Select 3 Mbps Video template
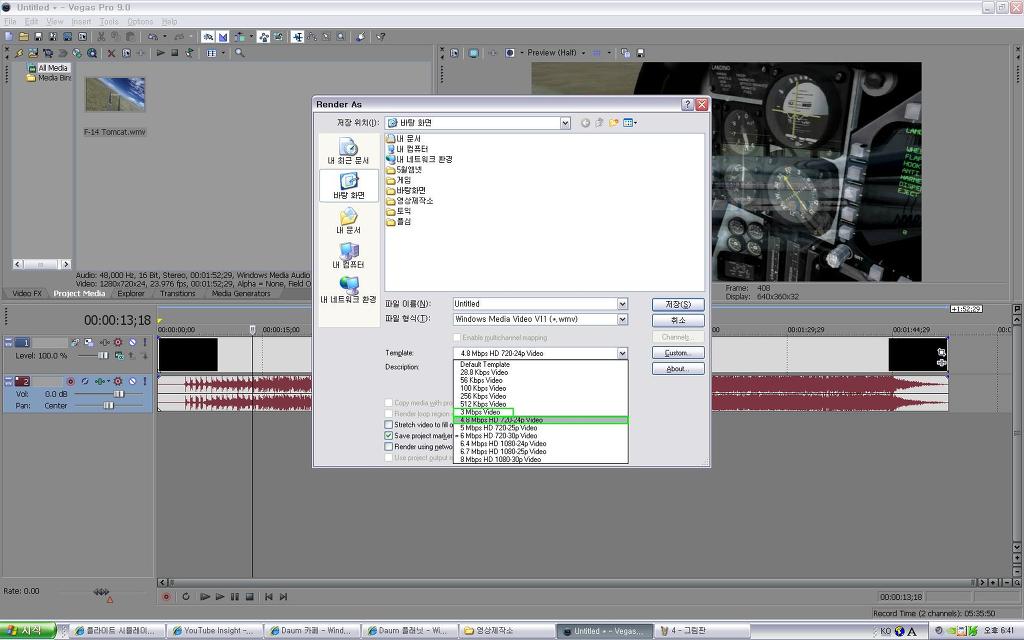The width and height of the screenshot is (1024, 640). tap(482, 412)
